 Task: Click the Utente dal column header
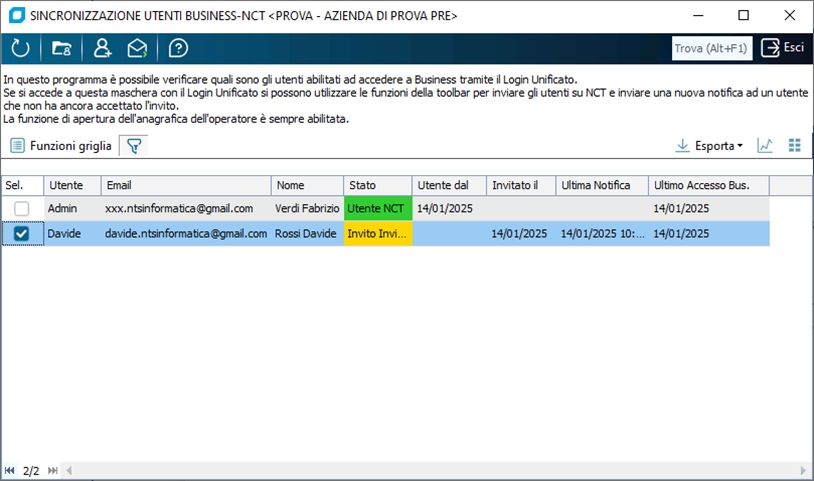click(x=449, y=185)
